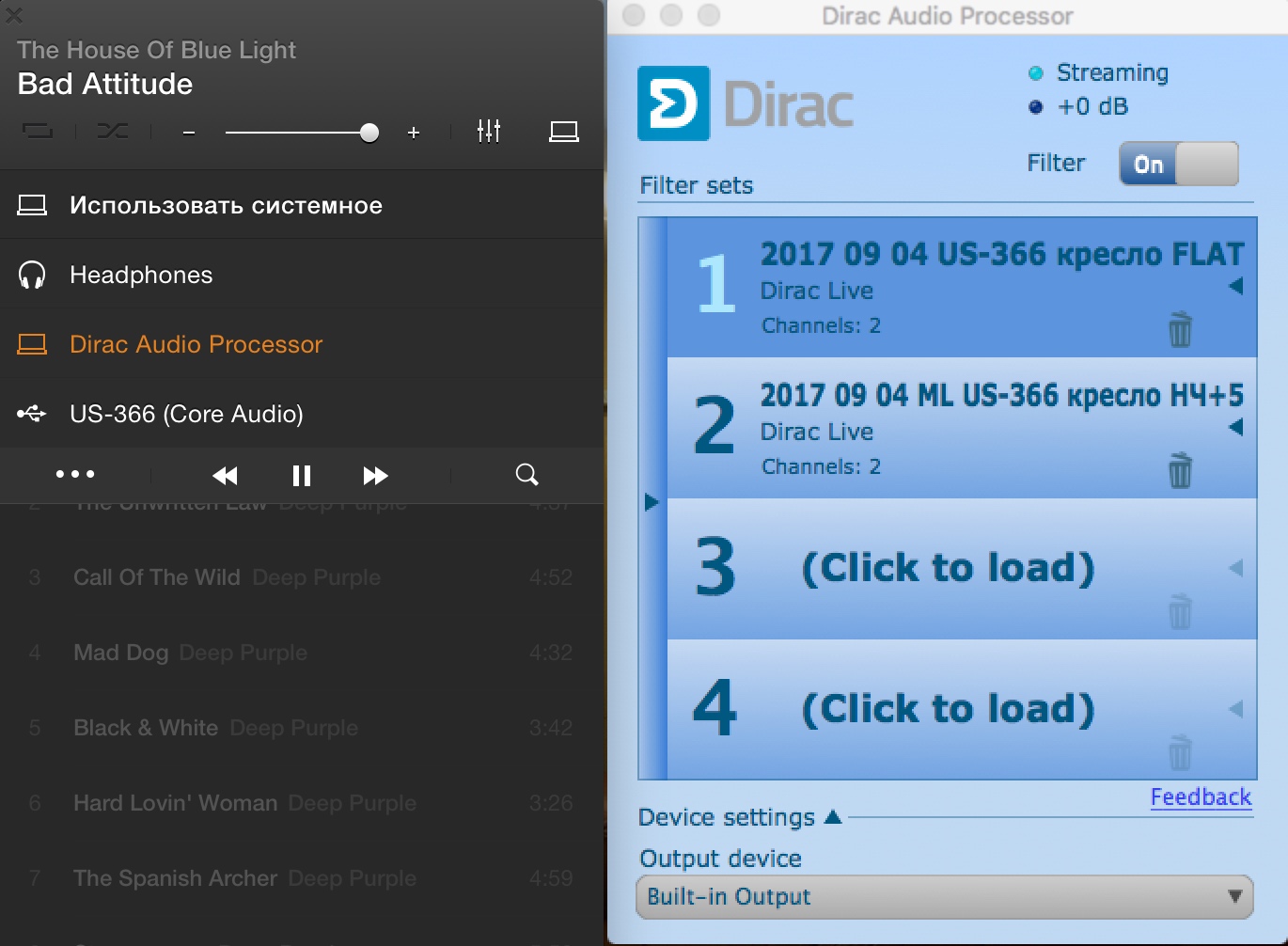Screen dimensions: 1288x946
Task: Collapse the Device settings section
Action: pyautogui.click(x=832, y=817)
